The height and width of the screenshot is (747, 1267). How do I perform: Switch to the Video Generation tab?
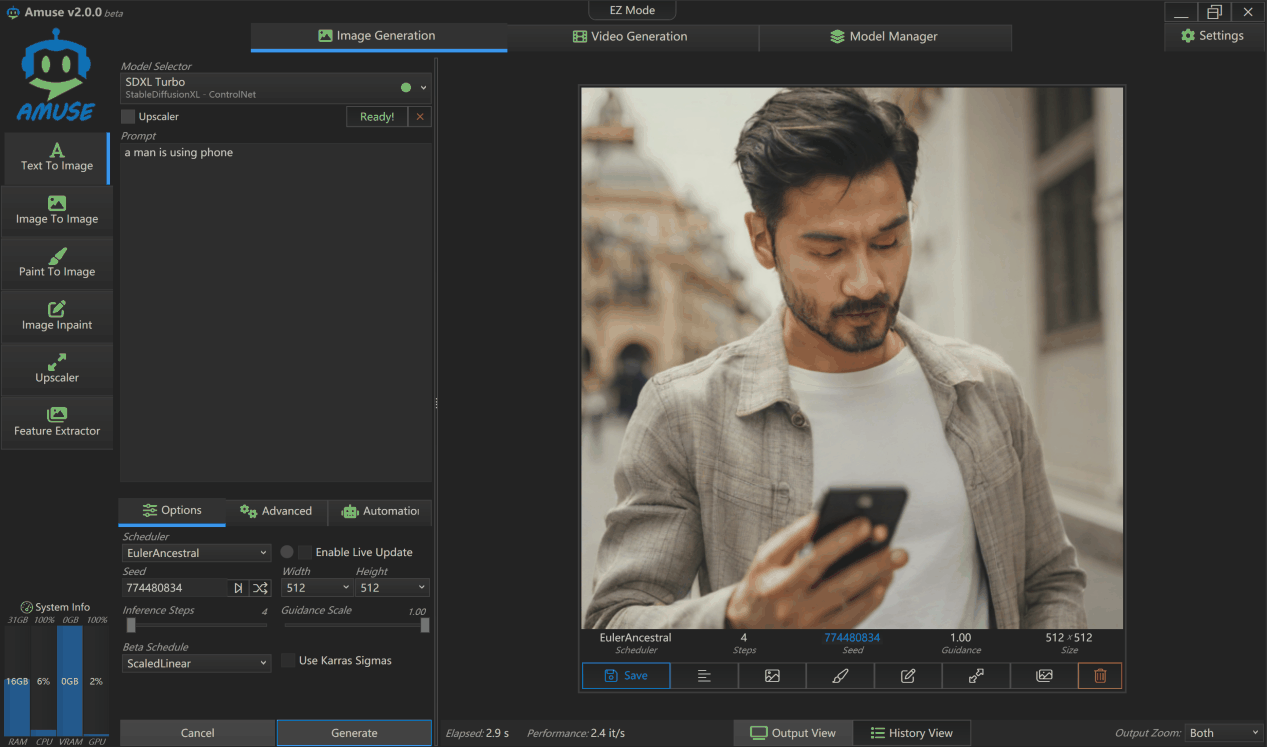coord(631,37)
